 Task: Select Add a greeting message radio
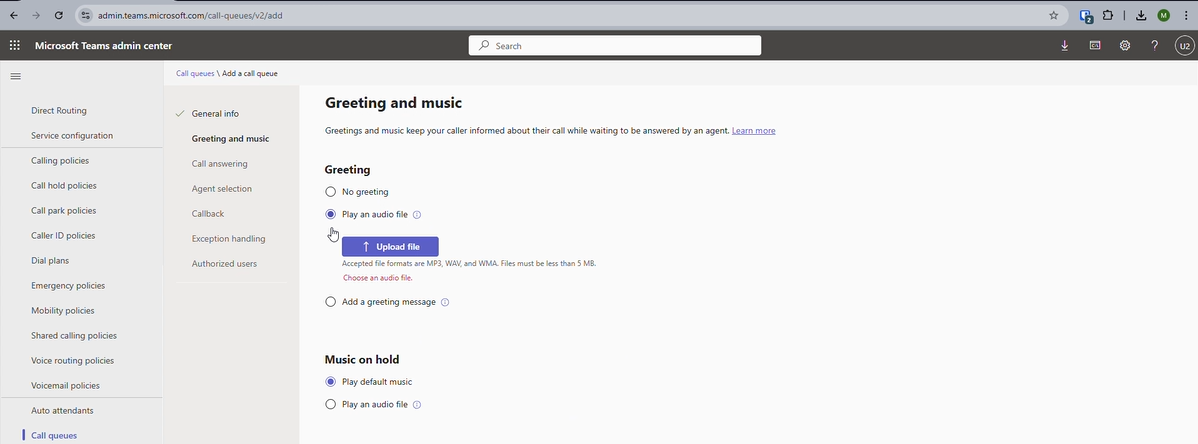(x=330, y=302)
